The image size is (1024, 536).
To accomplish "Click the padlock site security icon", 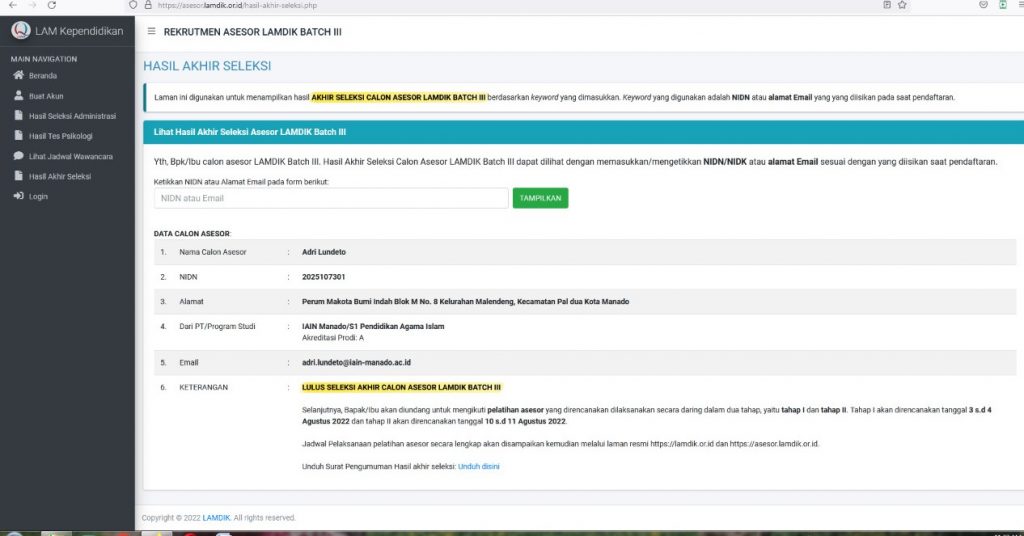I will click(148, 5).
